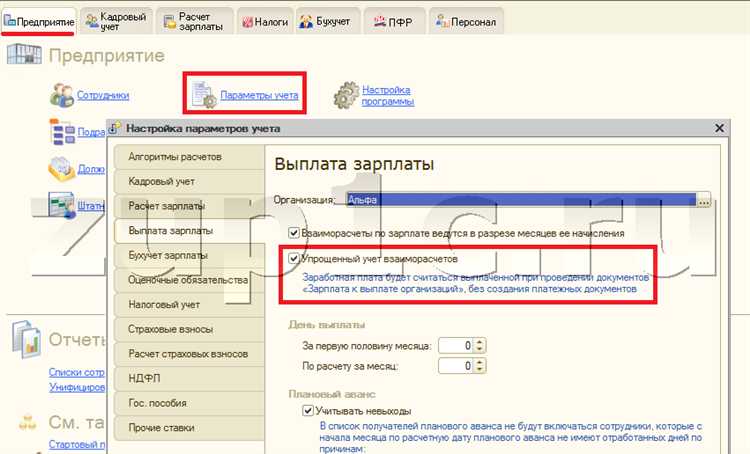Open the Кадровый учет tab
This screenshot has height=454, width=750.
click(x=117, y=22)
